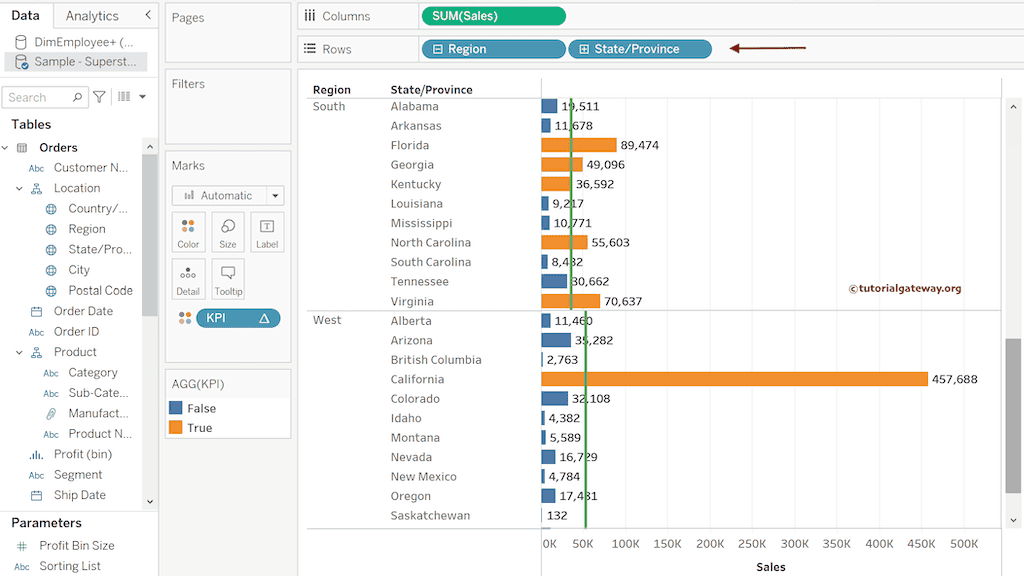Switch to the Analytics tab
The height and width of the screenshot is (576, 1024).
tap(94, 15)
